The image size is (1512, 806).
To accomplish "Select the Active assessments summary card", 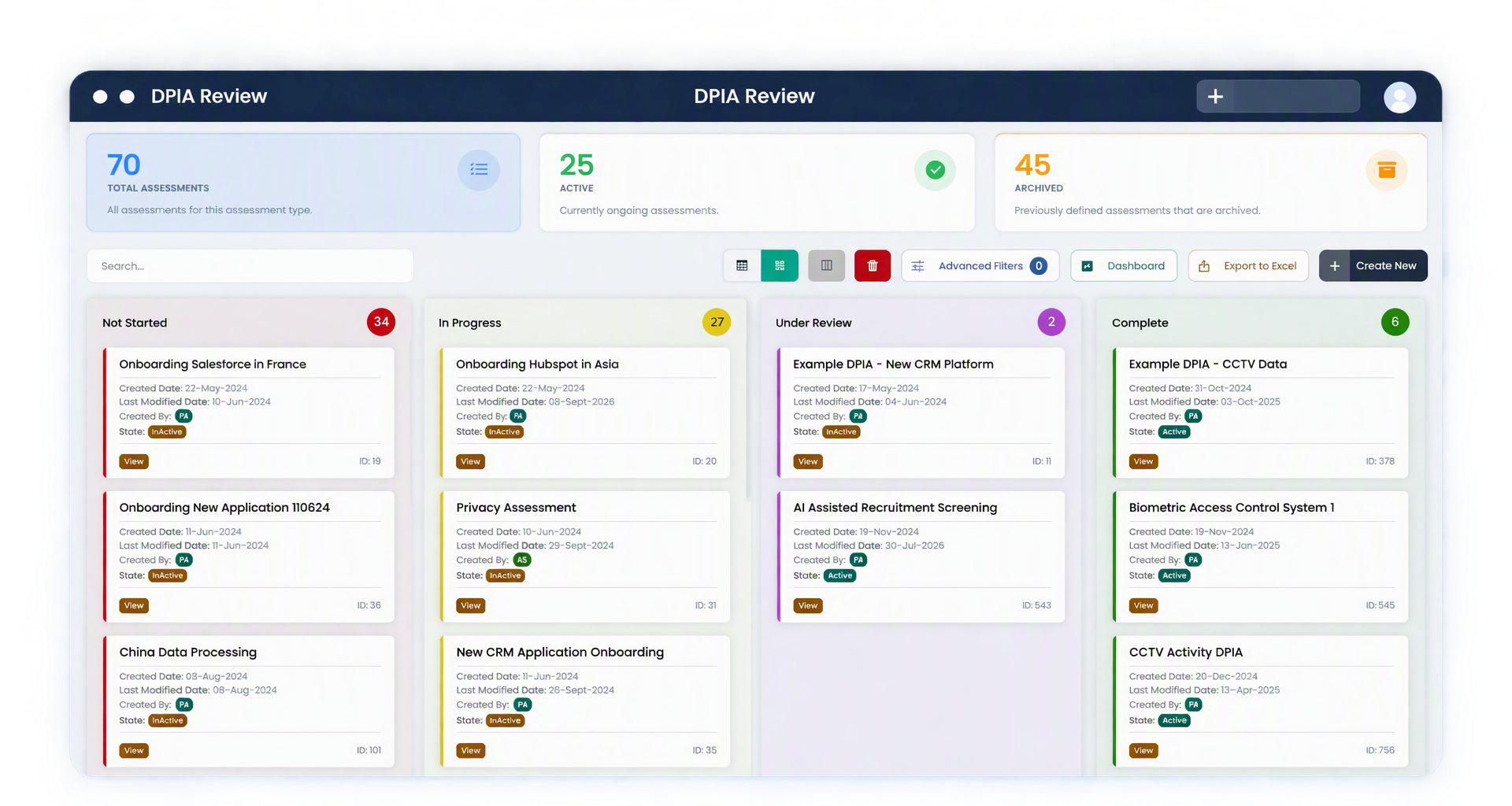I will point(757,183).
